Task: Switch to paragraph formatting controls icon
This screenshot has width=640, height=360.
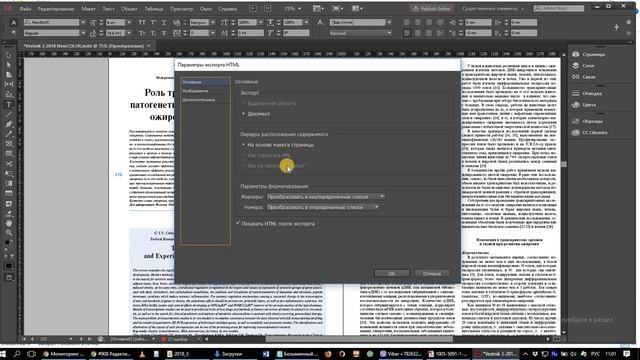Action: click(13, 33)
